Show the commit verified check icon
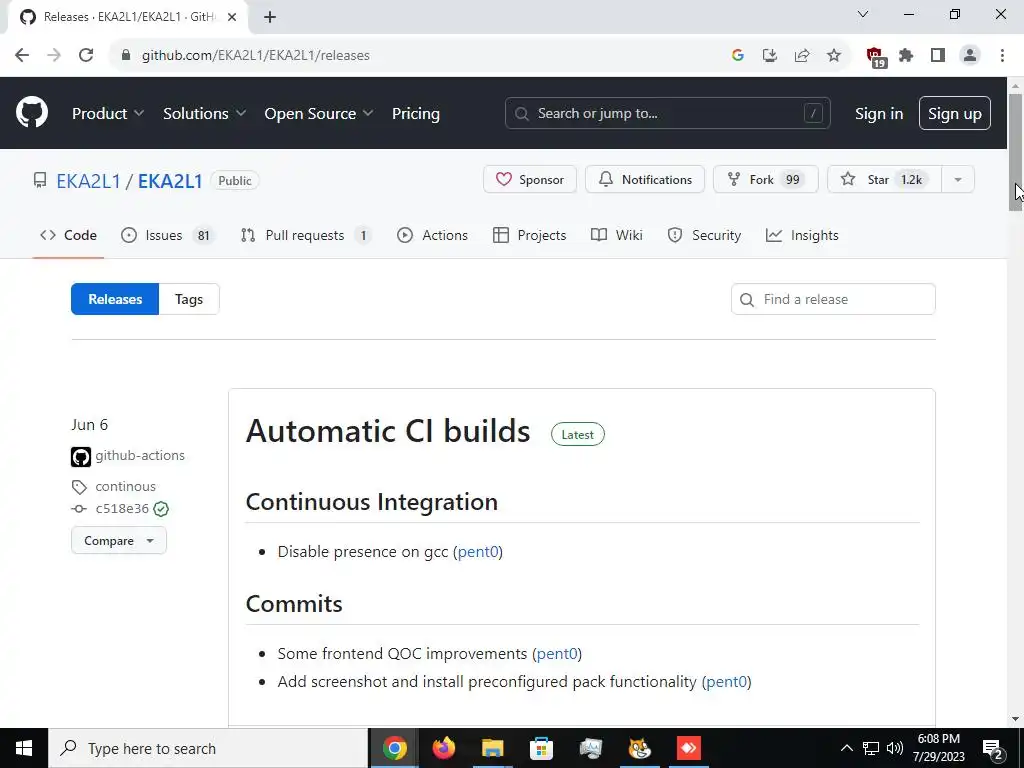This screenshot has height=768, width=1024. [161, 509]
